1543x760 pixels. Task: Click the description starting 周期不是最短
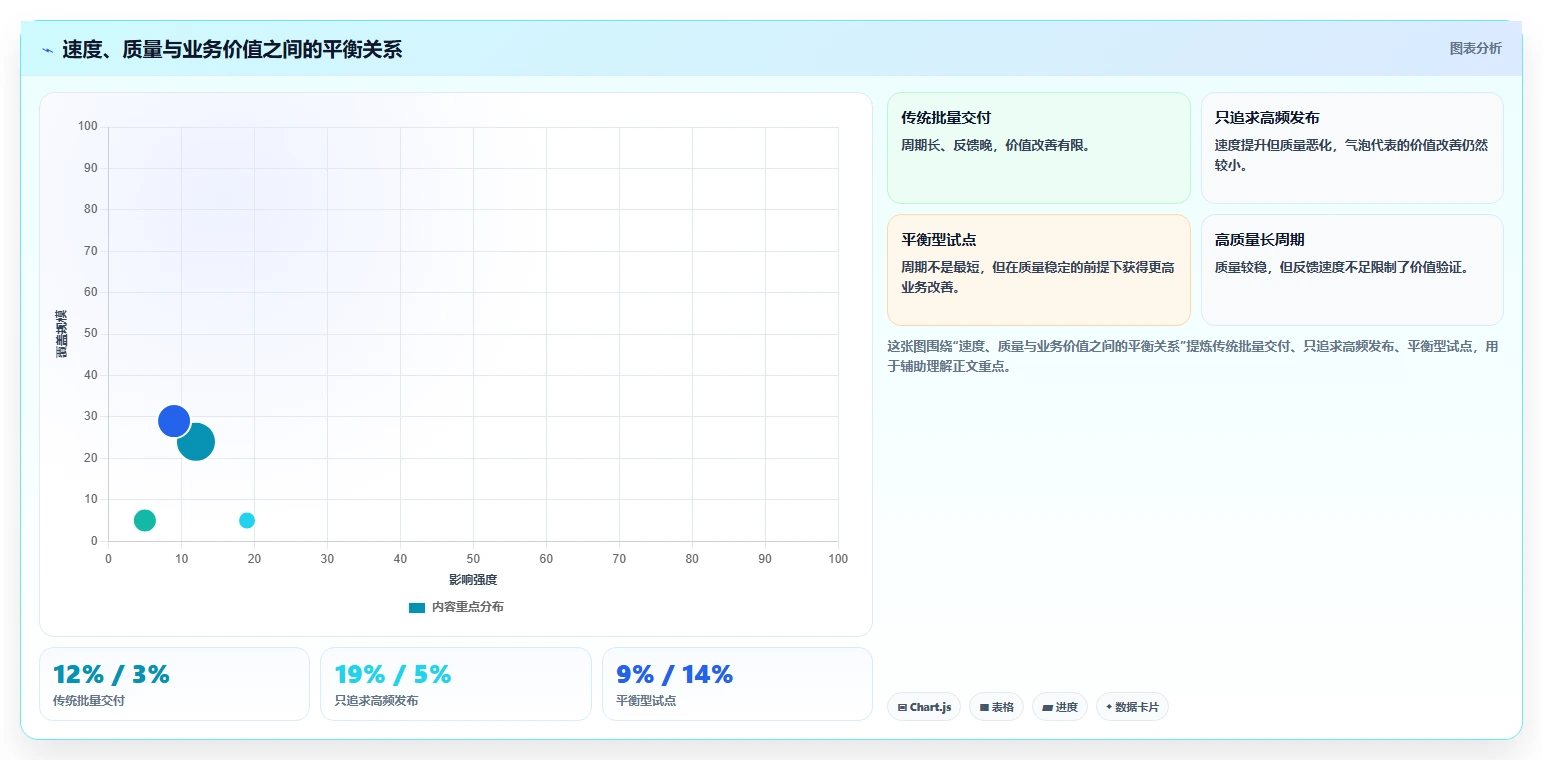click(1038, 277)
